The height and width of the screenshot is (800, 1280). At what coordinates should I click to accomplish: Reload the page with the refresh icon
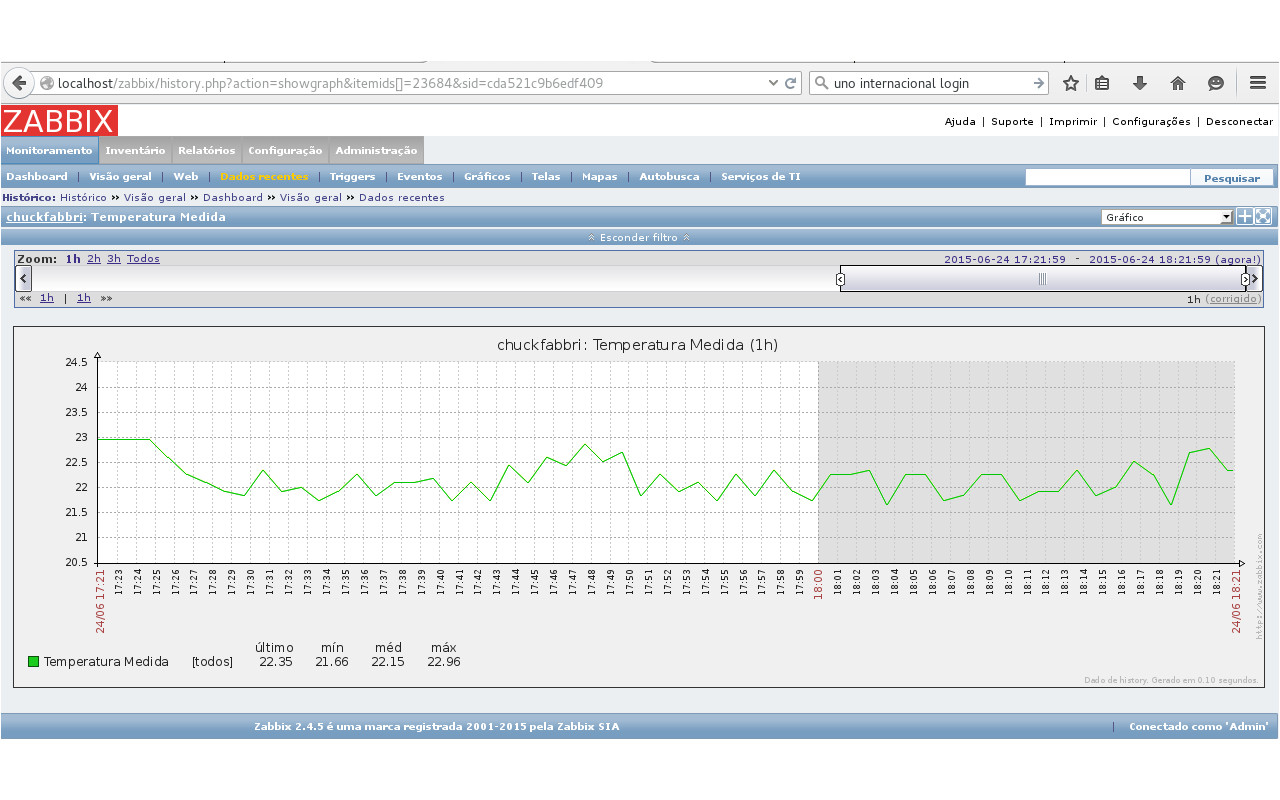791,84
